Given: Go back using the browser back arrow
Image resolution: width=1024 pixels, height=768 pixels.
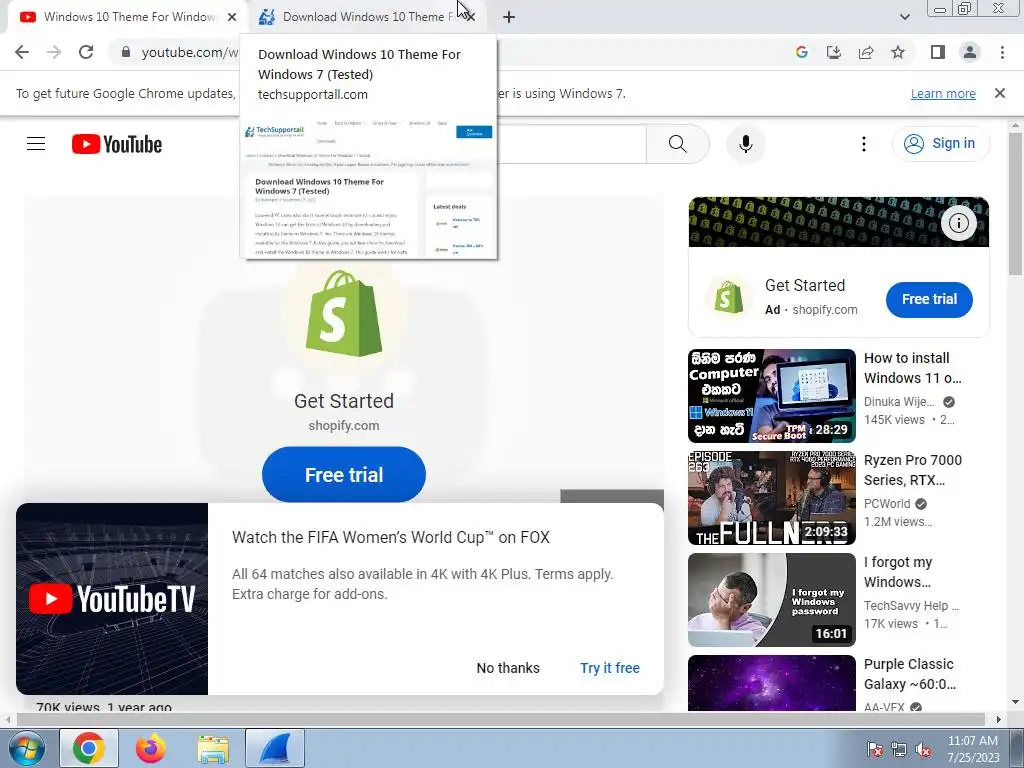Looking at the screenshot, I should coord(22,52).
